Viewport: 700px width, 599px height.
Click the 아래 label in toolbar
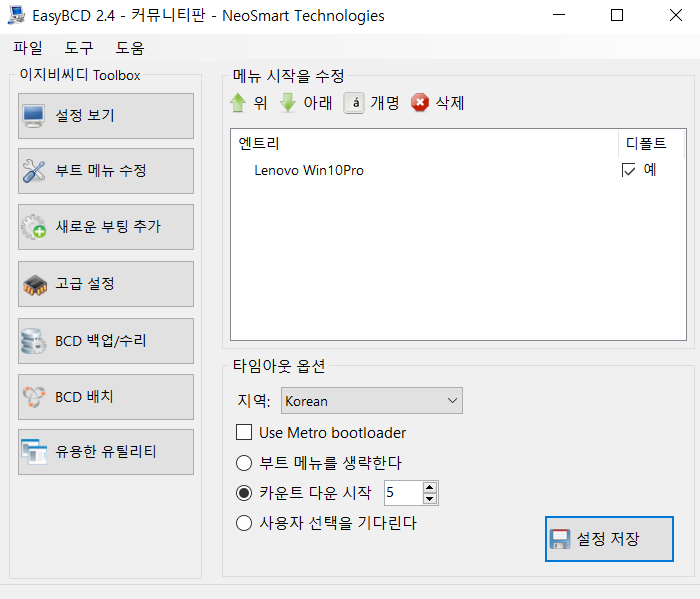point(318,103)
